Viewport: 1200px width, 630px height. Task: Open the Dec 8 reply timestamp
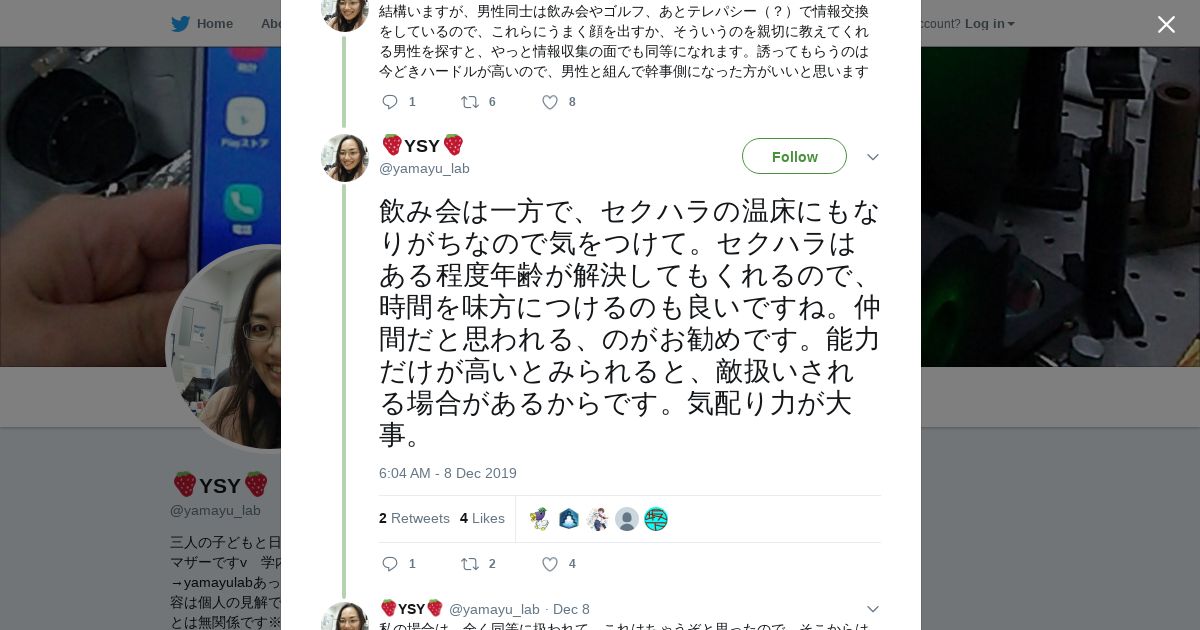571,609
